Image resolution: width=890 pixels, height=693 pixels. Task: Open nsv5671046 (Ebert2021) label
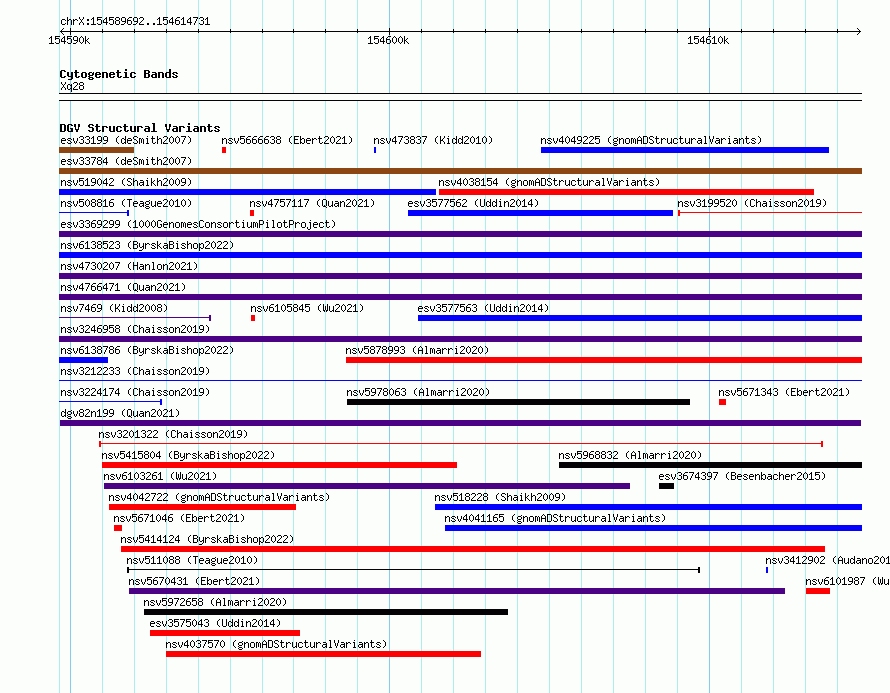179,518
